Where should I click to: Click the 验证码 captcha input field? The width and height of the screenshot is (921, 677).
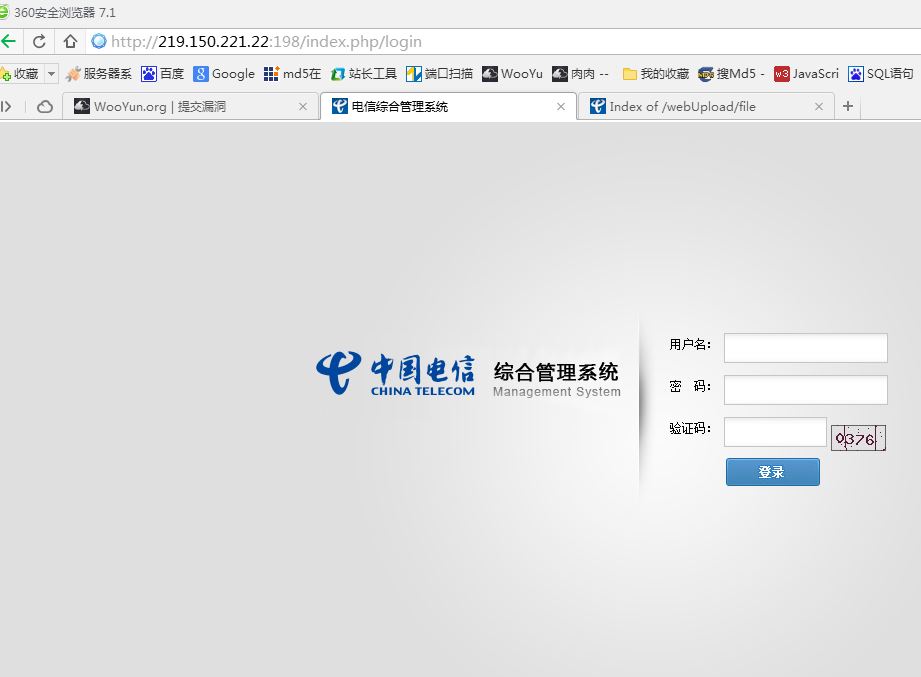(x=775, y=433)
